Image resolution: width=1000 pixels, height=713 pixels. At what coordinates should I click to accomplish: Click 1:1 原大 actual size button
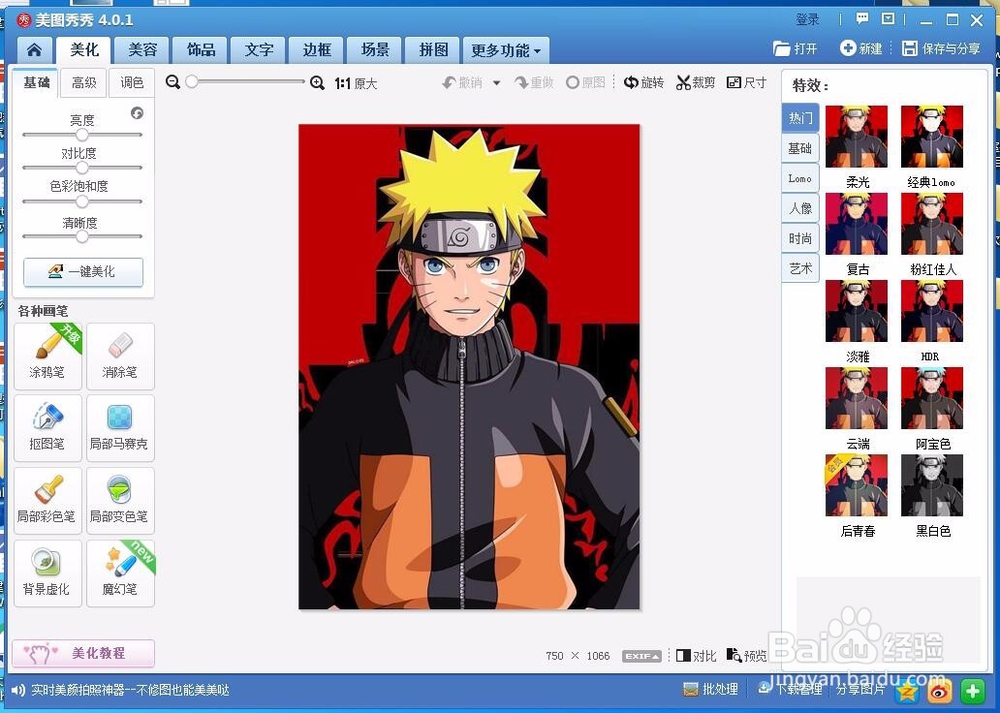pyautogui.click(x=356, y=83)
